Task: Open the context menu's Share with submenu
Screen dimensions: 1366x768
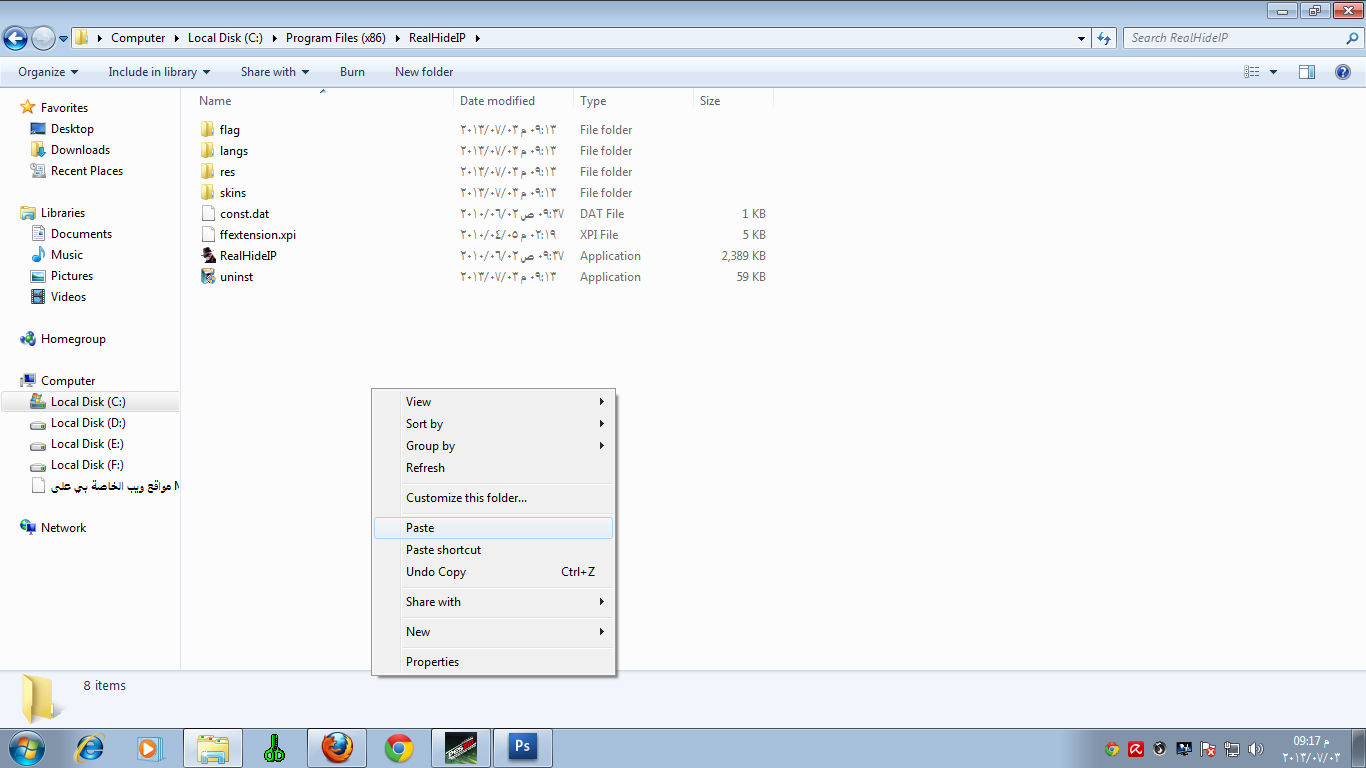Action: pos(494,602)
